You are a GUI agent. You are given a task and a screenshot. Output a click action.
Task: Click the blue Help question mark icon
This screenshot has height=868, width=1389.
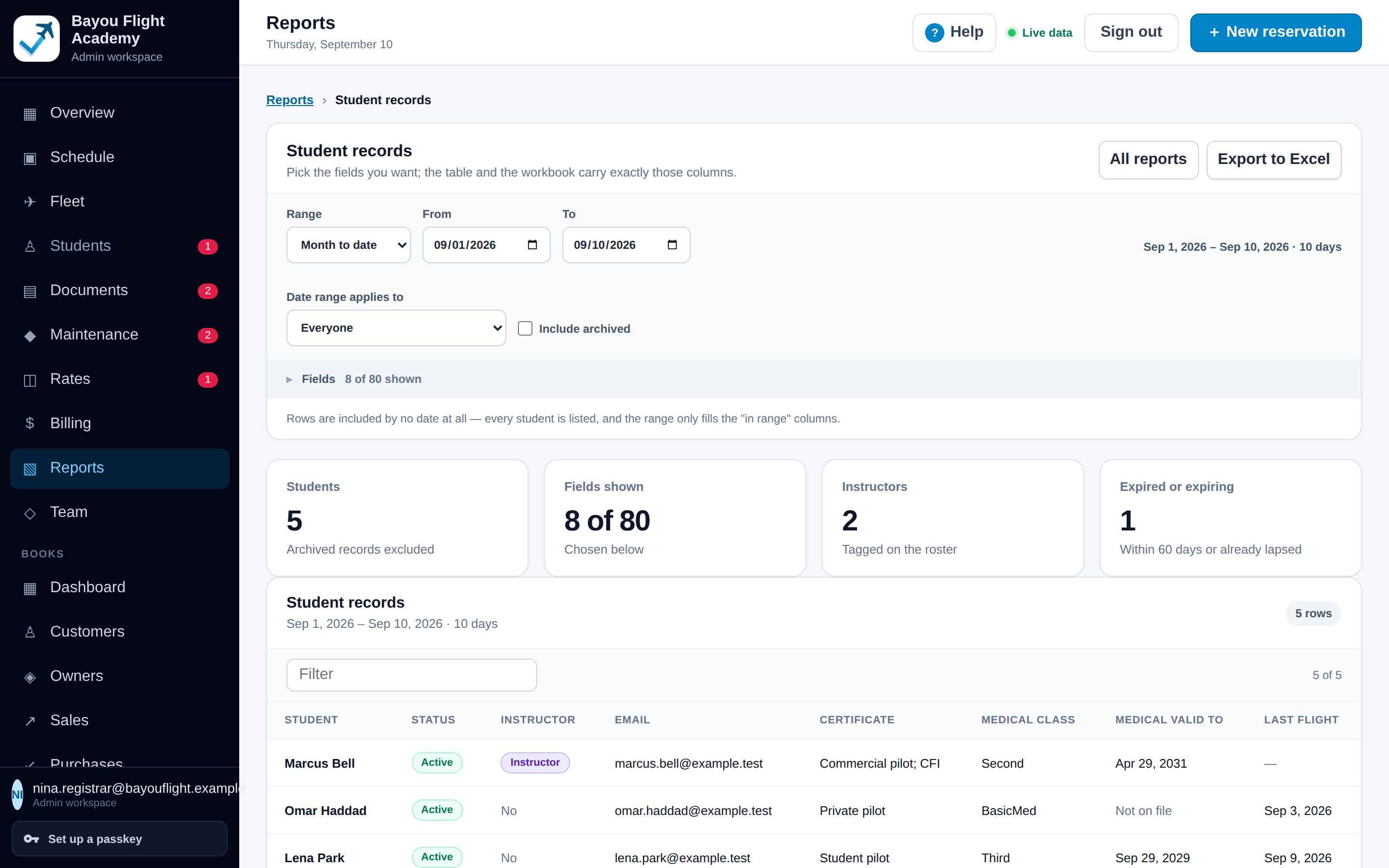(x=934, y=33)
